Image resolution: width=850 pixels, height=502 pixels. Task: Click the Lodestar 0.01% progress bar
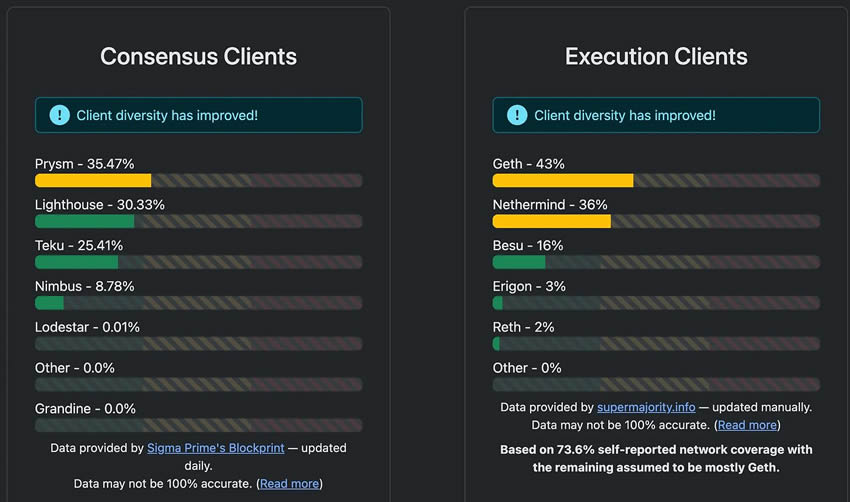point(198,343)
